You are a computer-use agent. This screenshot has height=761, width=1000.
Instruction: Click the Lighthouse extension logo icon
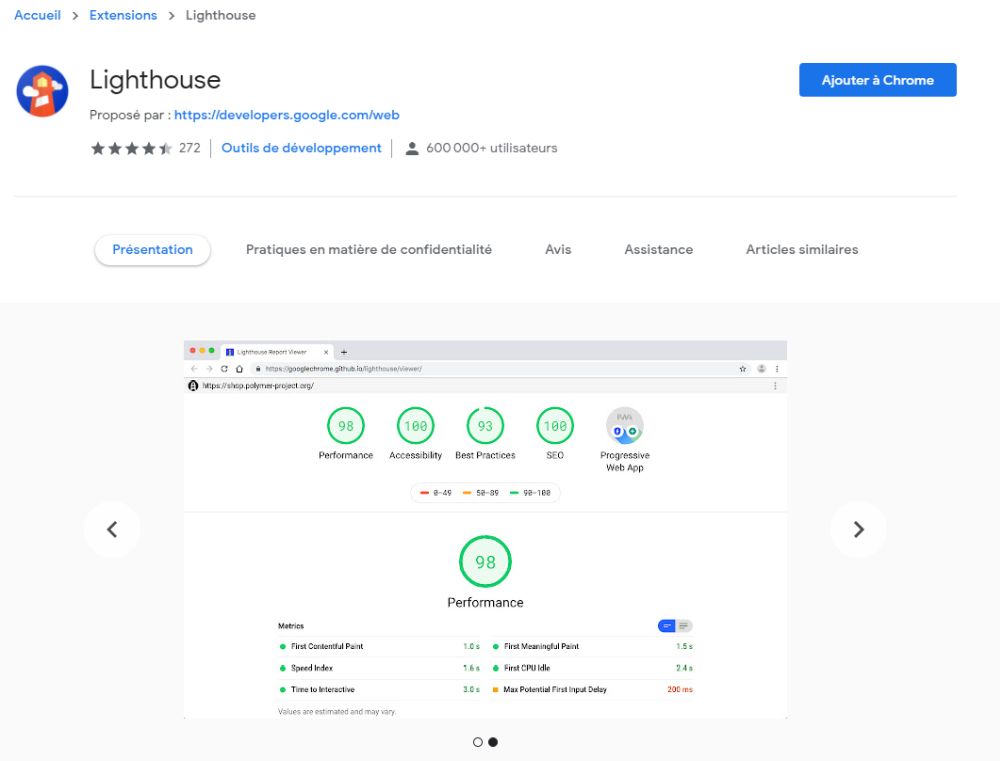(42, 91)
